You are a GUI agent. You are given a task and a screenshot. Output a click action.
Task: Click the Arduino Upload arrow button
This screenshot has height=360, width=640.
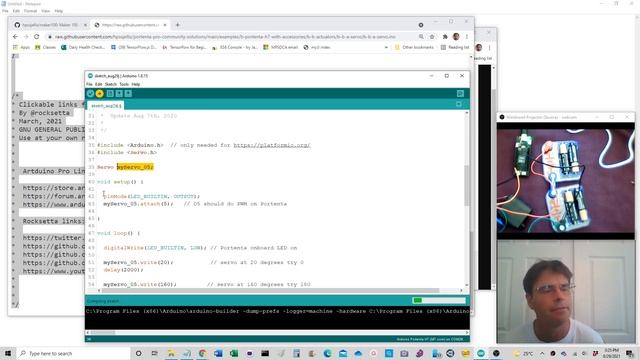(x=99, y=93)
